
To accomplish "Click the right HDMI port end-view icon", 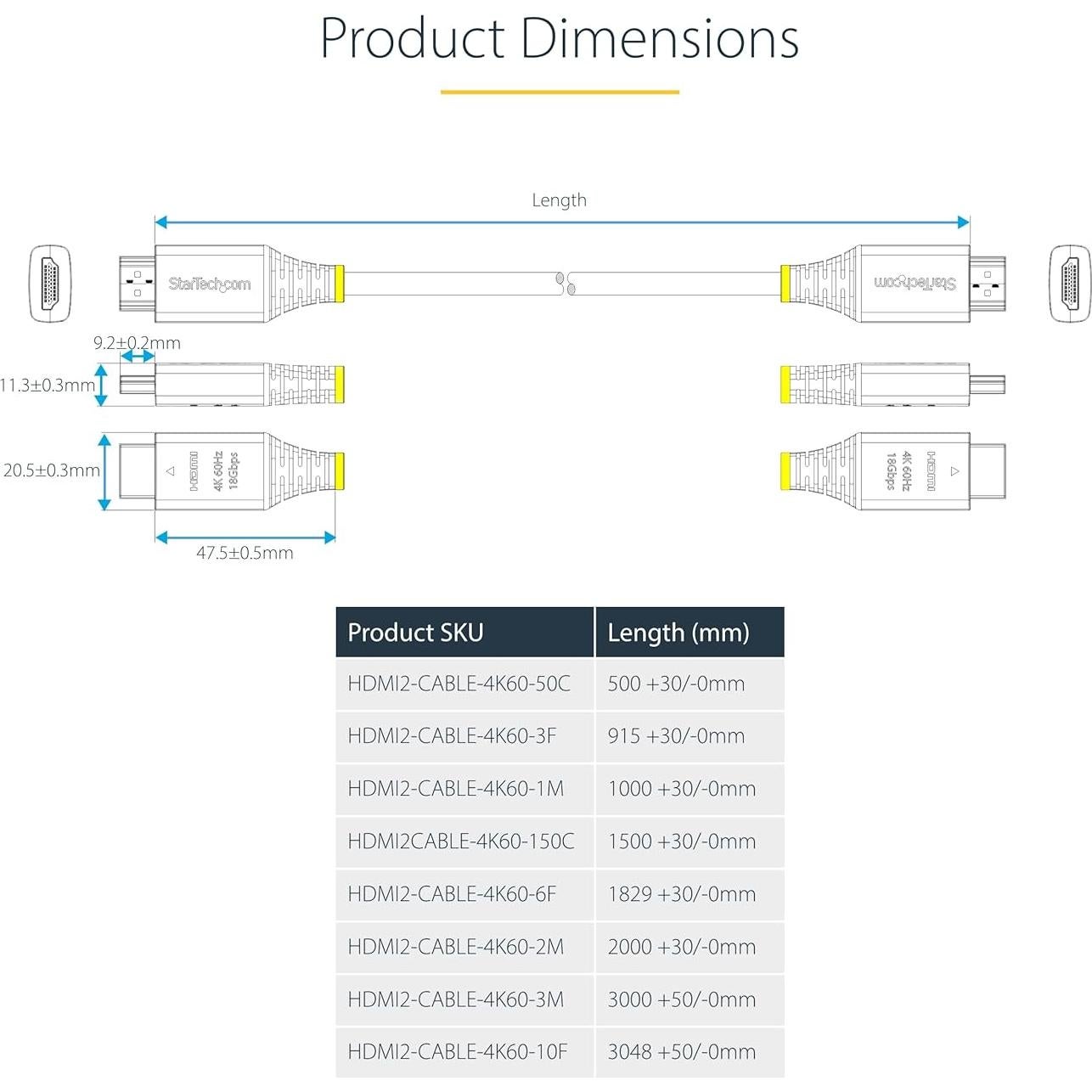I will pyautogui.click(x=1069, y=284).
